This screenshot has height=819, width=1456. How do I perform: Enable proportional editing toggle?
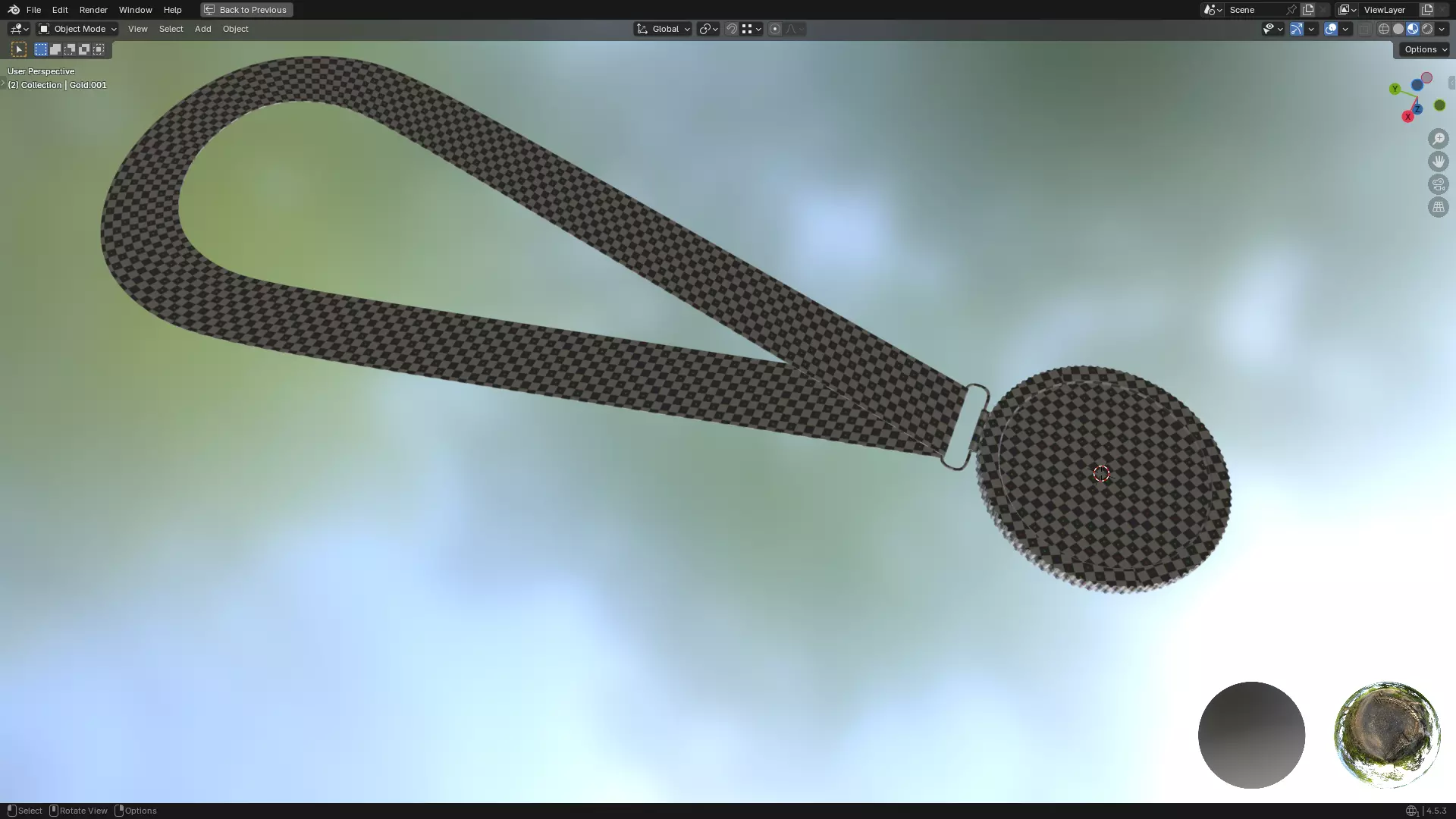(x=774, y=29)
